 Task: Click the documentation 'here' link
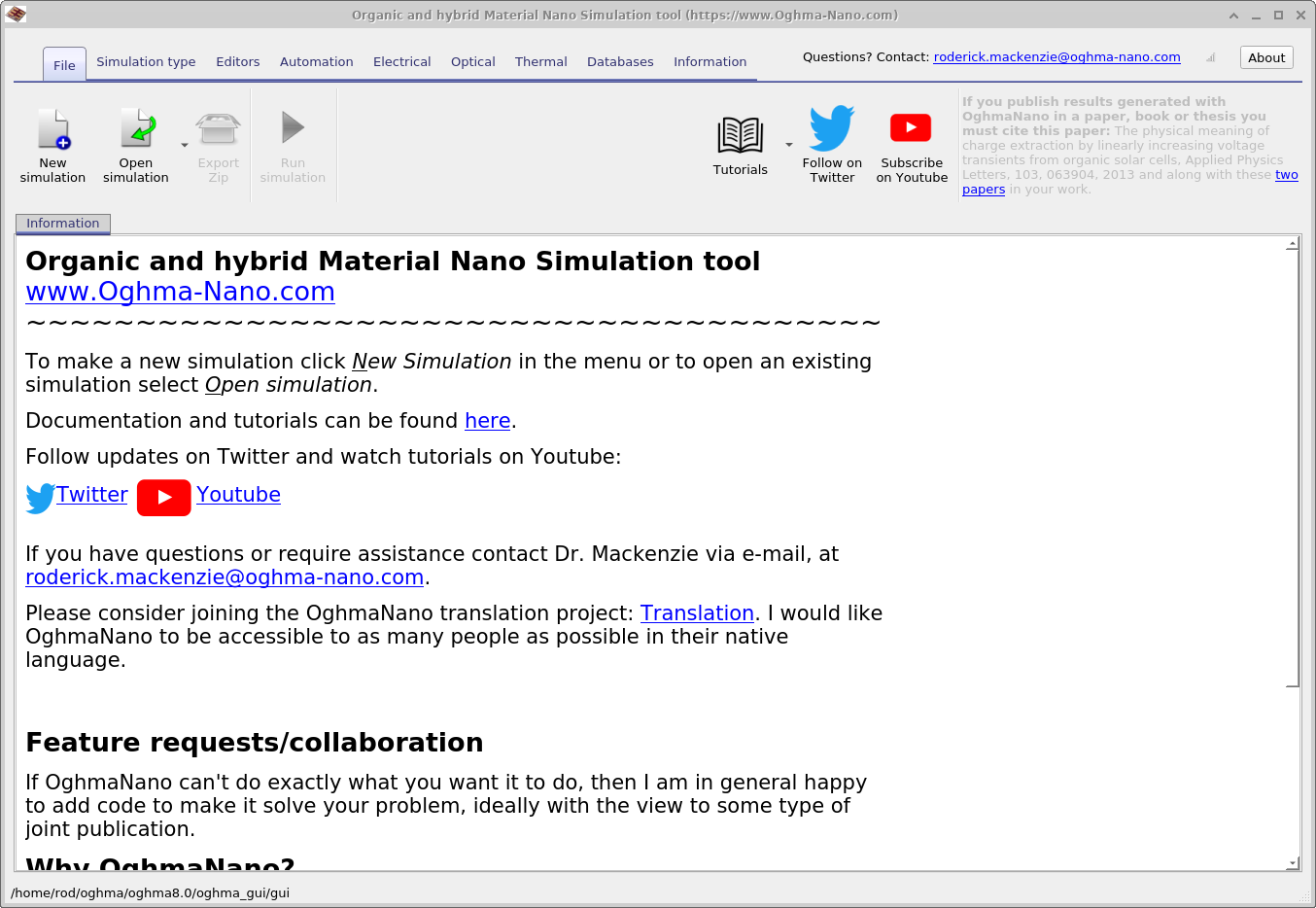(487, 421)
